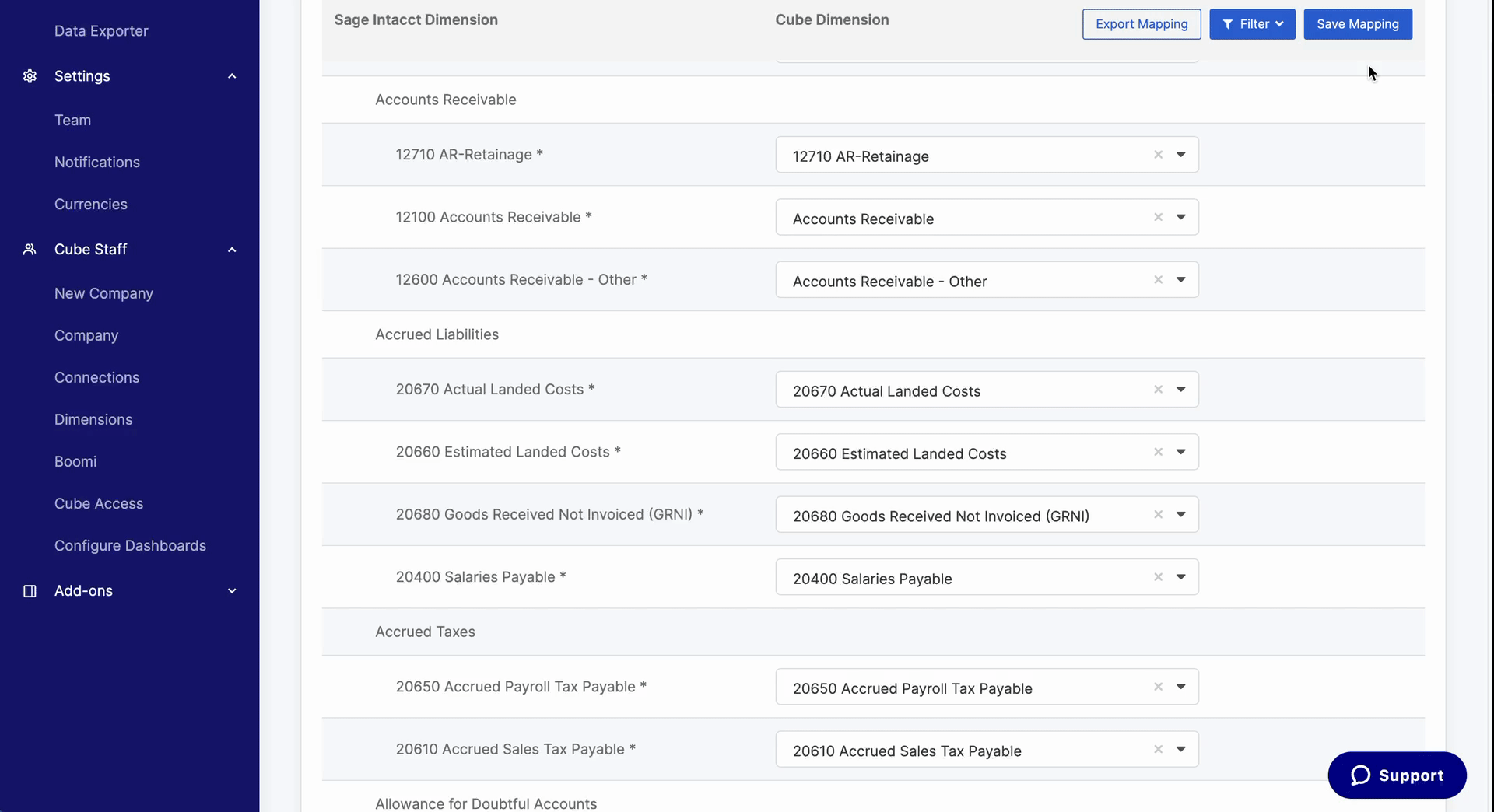Open the Accounts Receivable dropdown arrow

coord(1181,217)
